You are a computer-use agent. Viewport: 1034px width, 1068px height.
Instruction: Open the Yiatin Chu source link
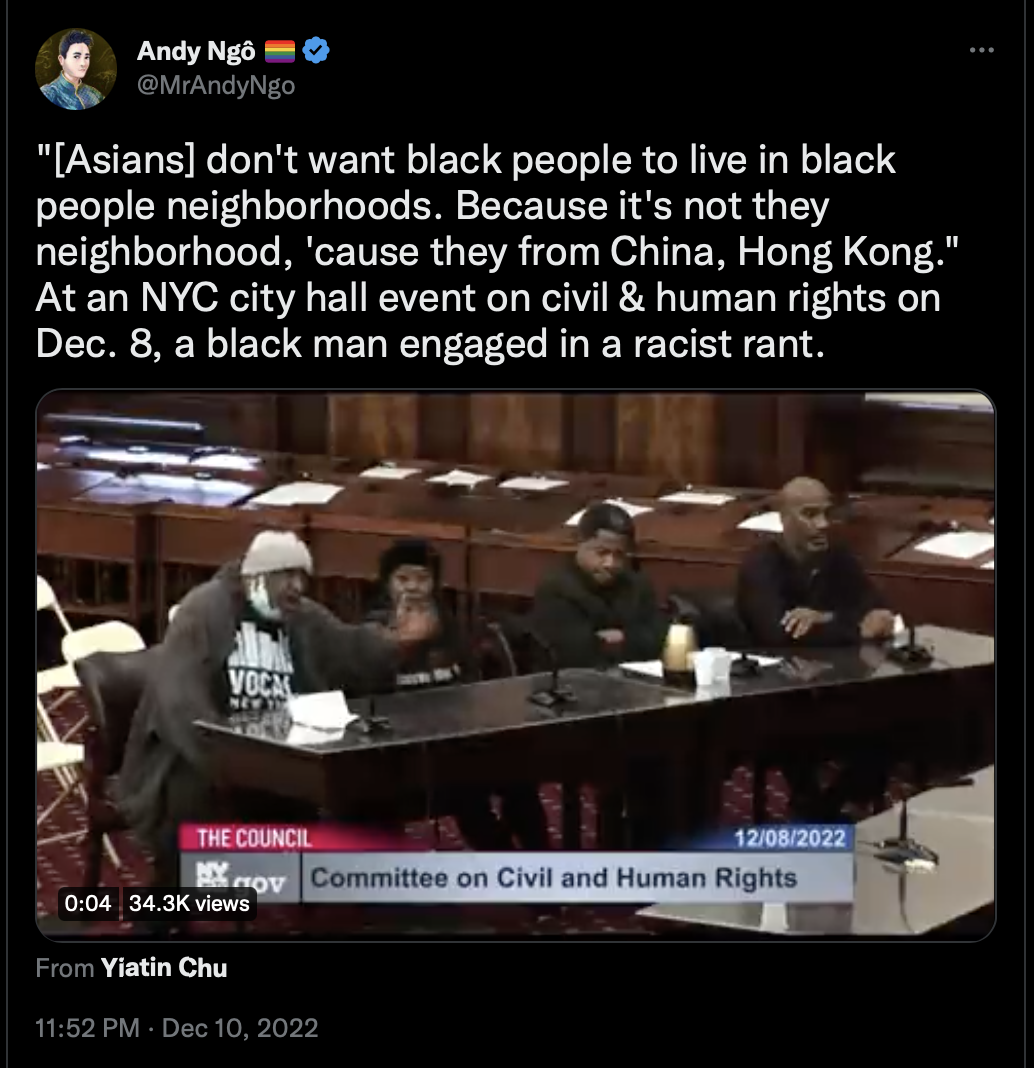pos(163,968)
